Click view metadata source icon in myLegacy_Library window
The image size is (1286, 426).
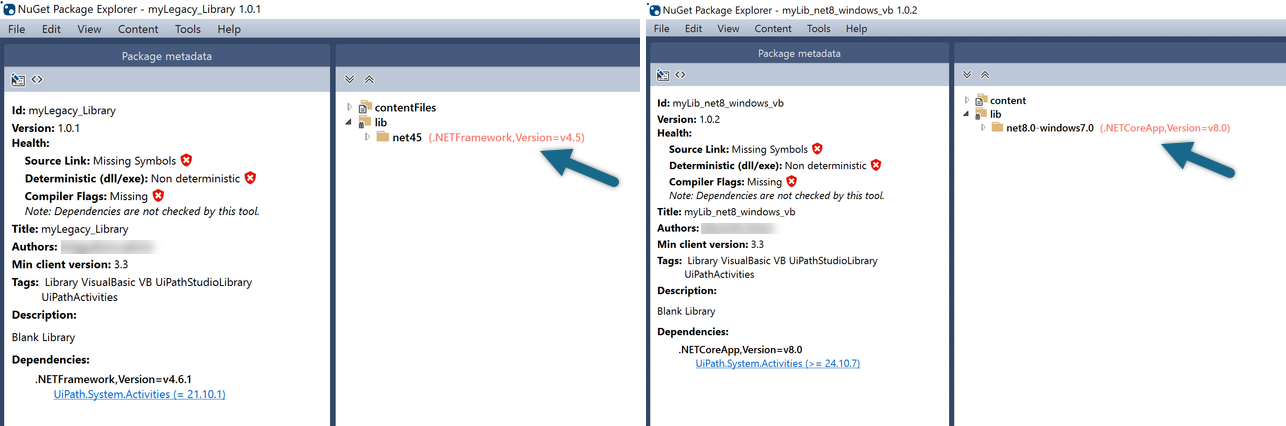pos(37,79)
